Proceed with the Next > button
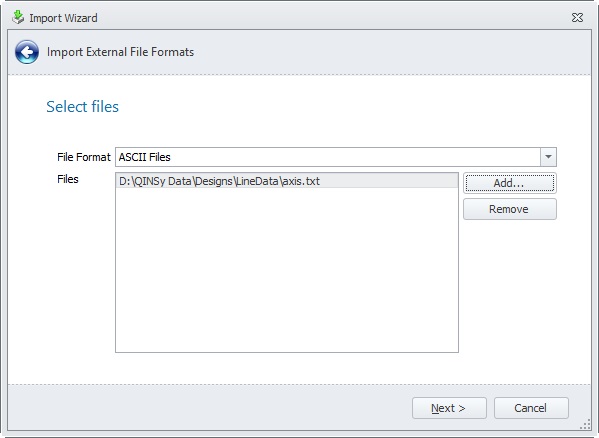The image size is (599, 438). 449,408
